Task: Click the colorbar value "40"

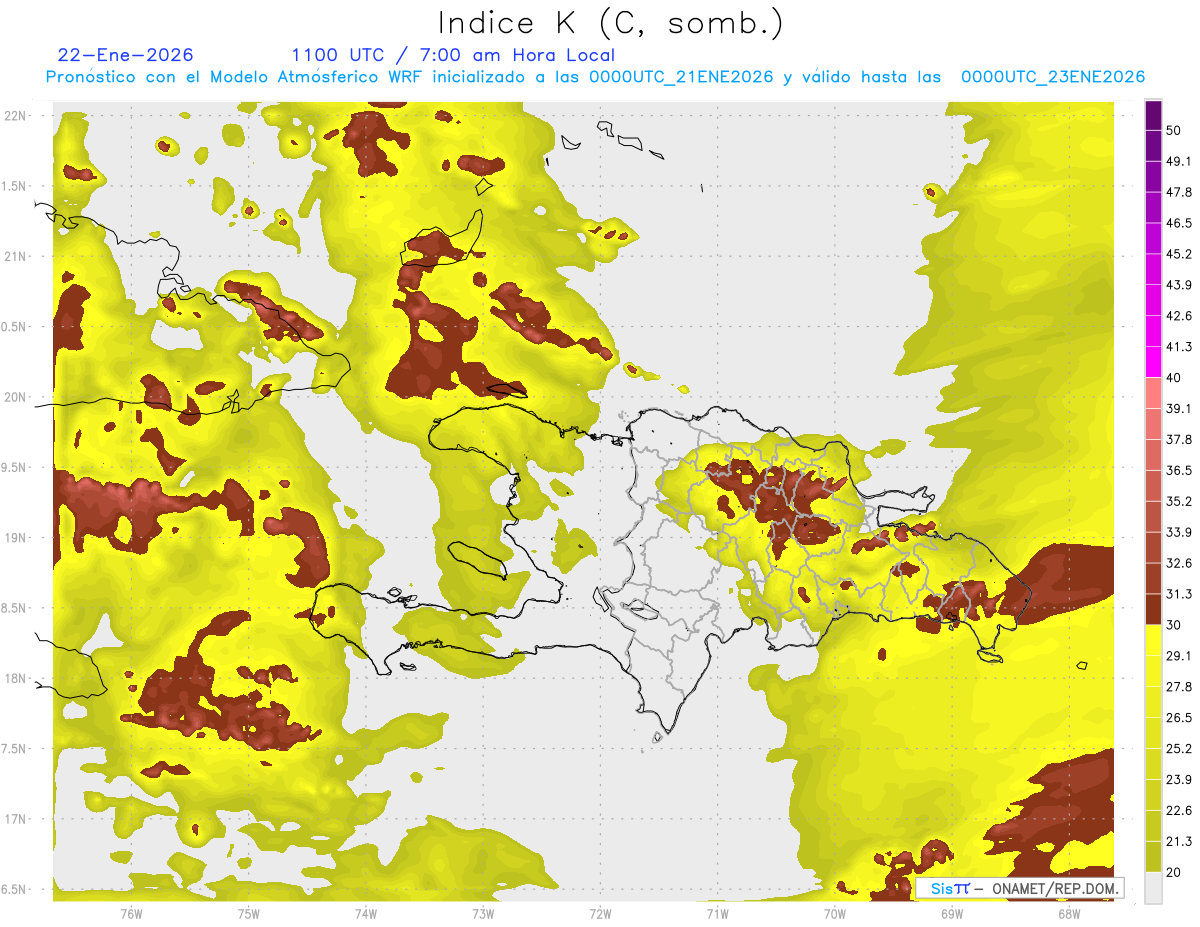Action: pos(1174,378)
